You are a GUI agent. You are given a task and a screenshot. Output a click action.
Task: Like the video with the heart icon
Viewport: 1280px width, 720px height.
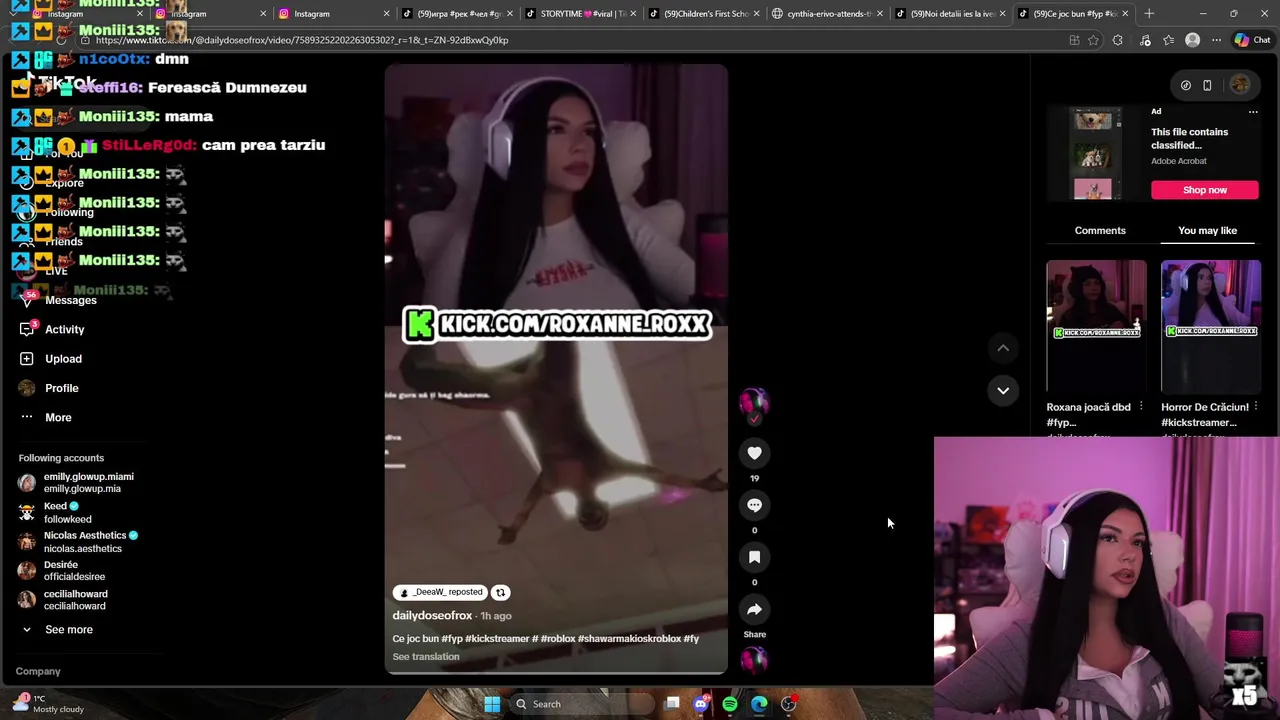[754, 453]
